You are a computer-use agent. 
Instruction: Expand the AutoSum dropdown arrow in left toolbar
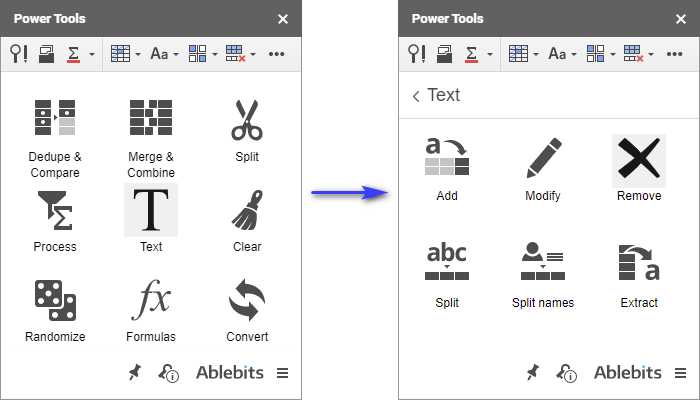[92, 54]
